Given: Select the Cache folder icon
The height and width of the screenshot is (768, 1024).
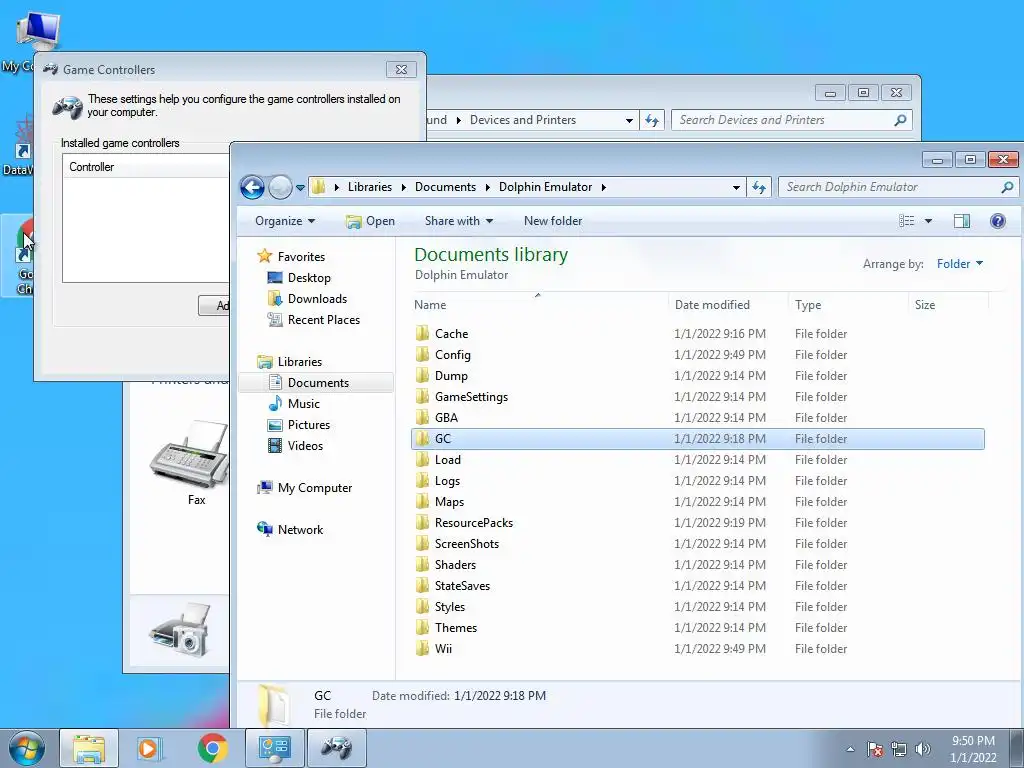Looking at the screenshot, I should (423, 334).
